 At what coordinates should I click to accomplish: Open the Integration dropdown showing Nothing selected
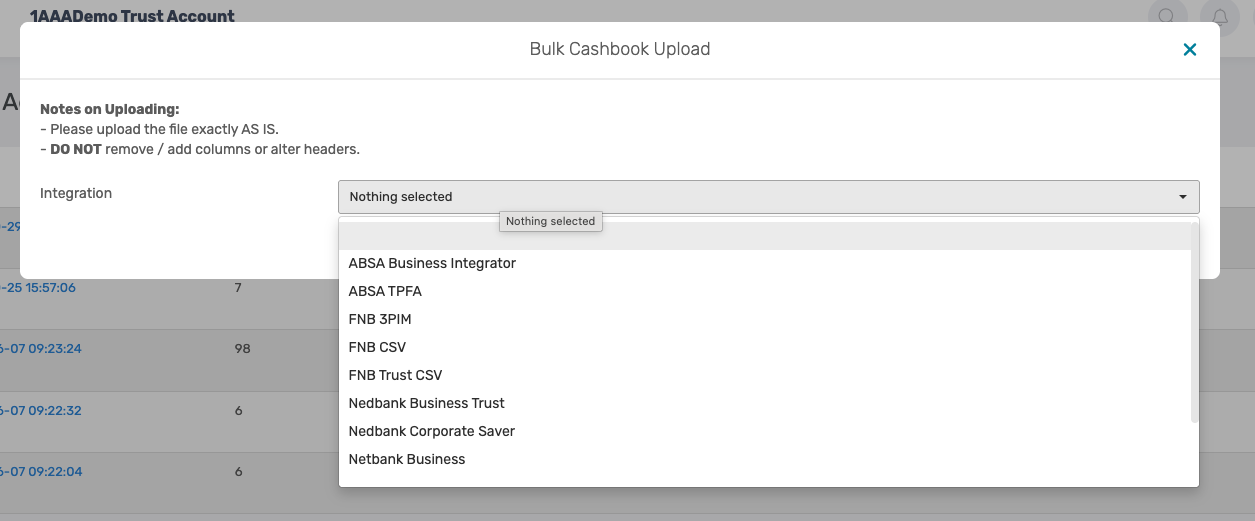[768, 196]
